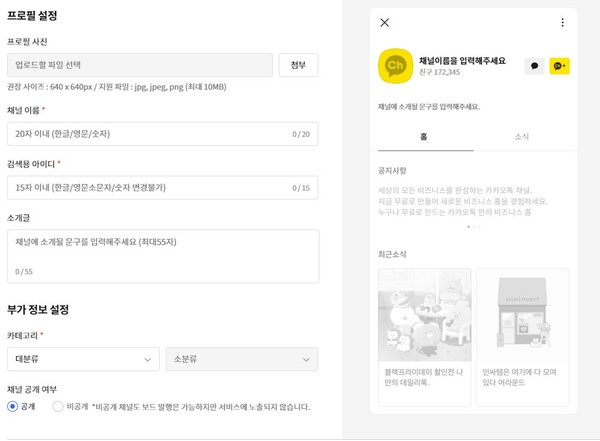Open the 소분류 subcategory dropdown
The image size is (600, 441).
pyautogui.click(x=241, y=359)
